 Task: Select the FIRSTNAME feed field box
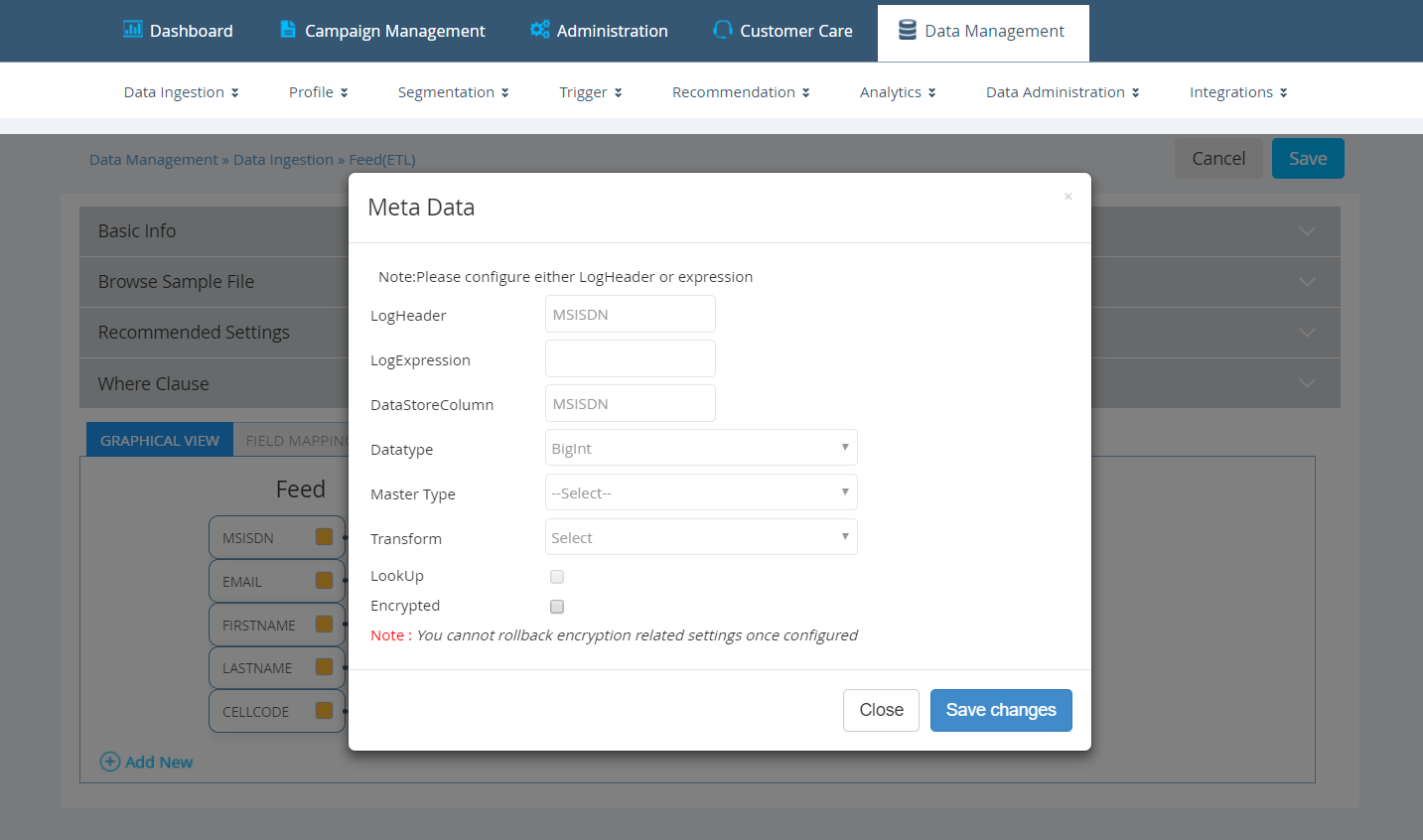point(276,625)
